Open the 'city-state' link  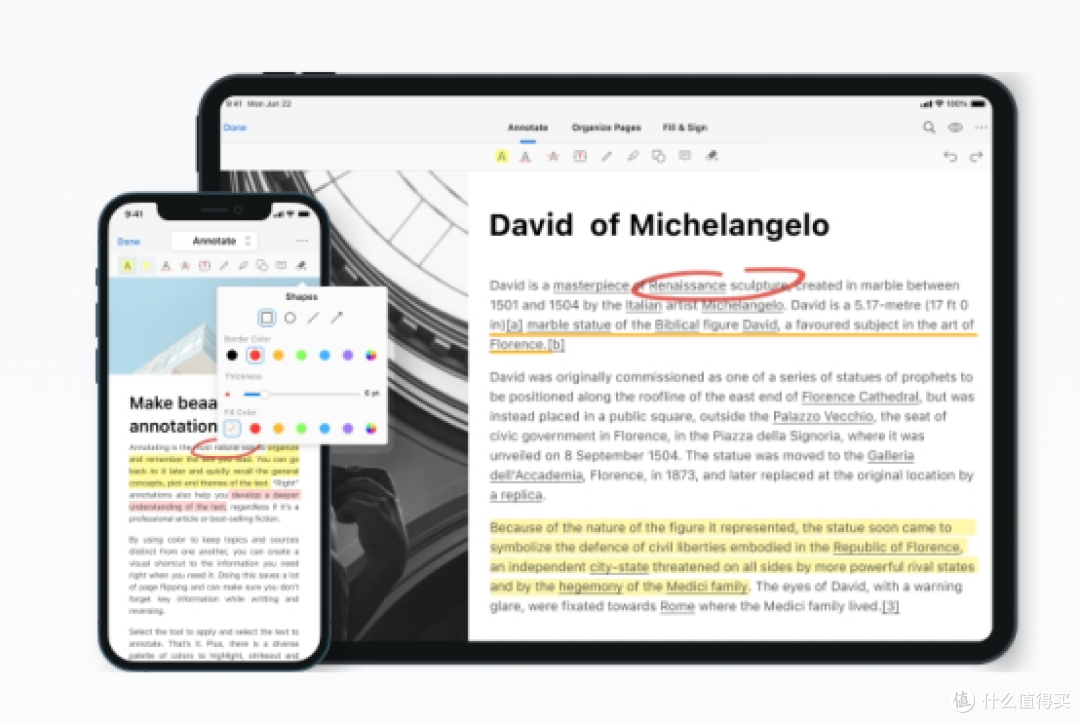619,567
